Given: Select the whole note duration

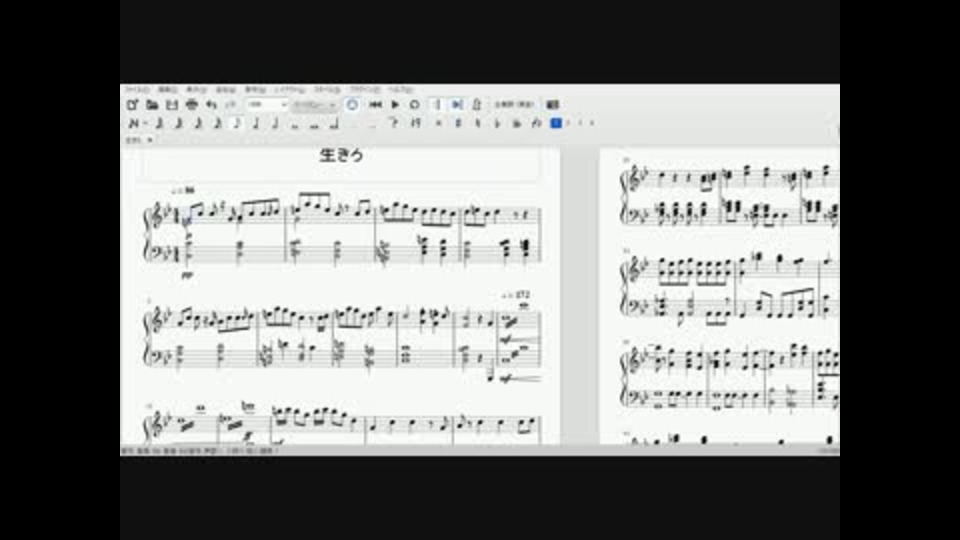Looking at the screenshot, I should pos(295,124).
